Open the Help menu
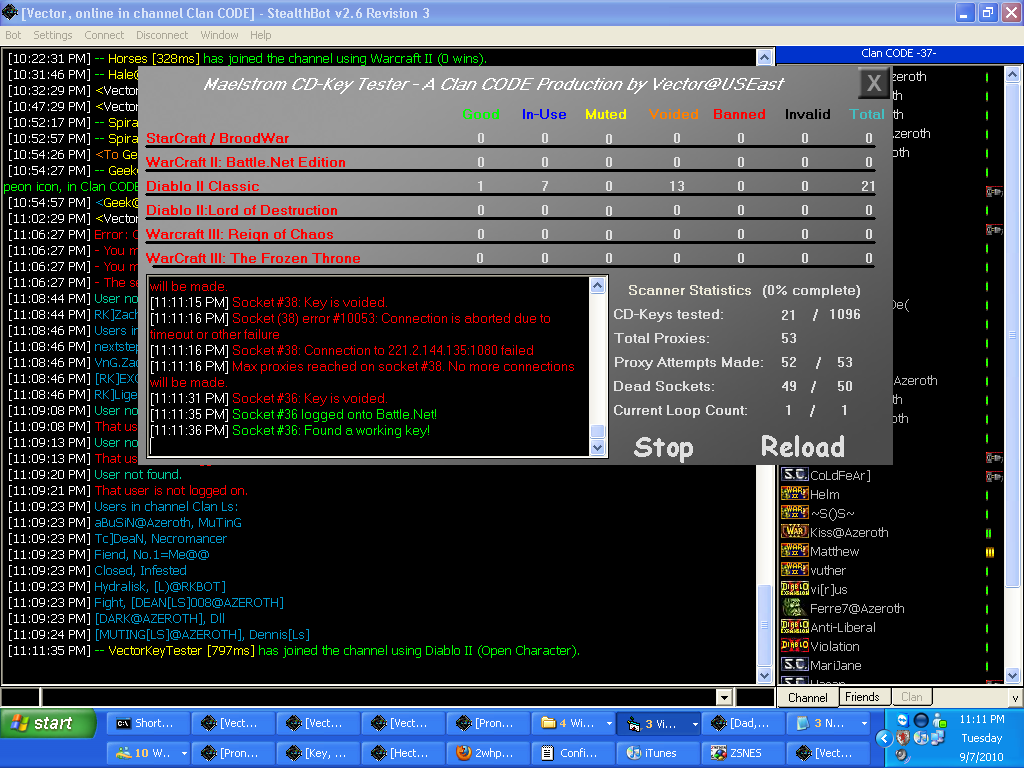This screenshot has width=1024, height=768. point(261,35)
